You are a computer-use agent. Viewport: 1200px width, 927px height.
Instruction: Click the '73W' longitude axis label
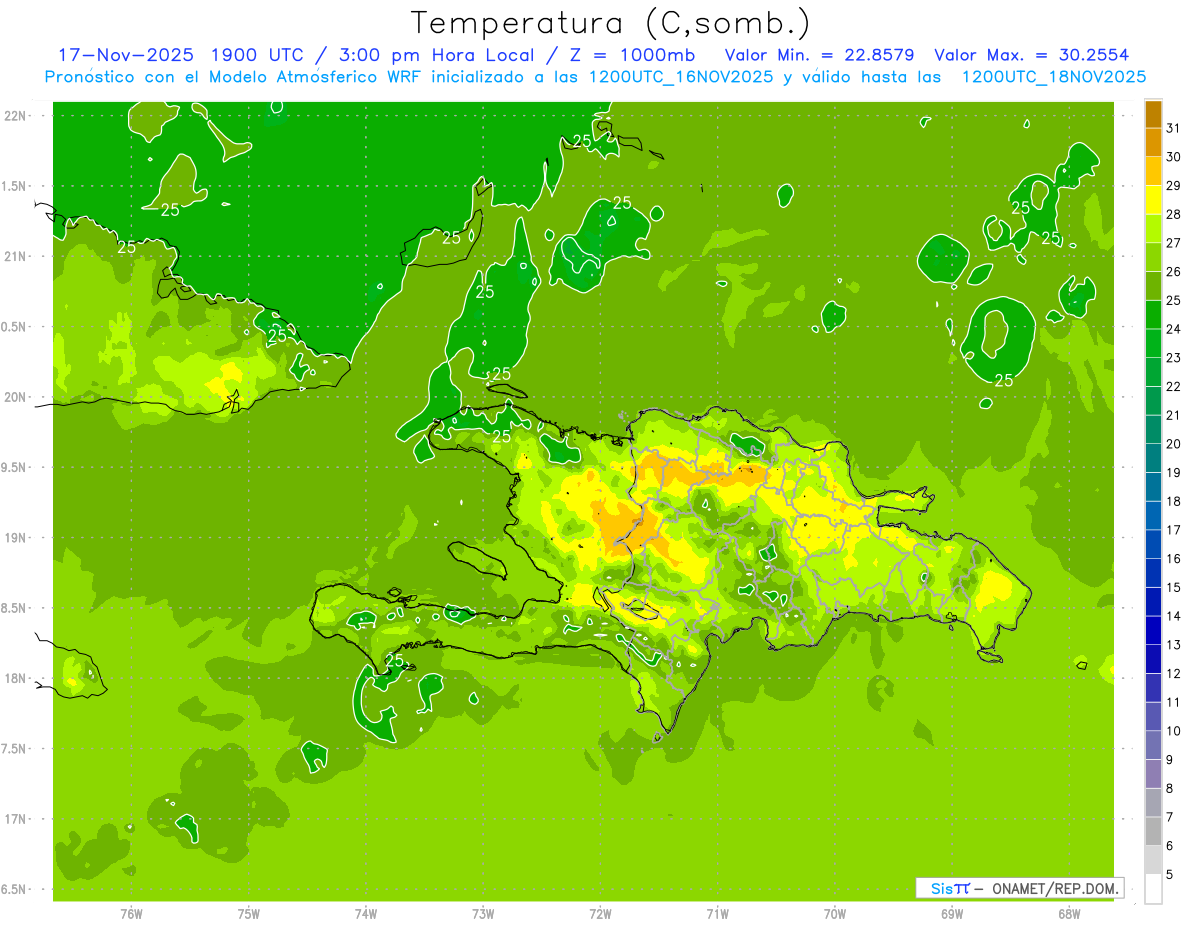483,913
